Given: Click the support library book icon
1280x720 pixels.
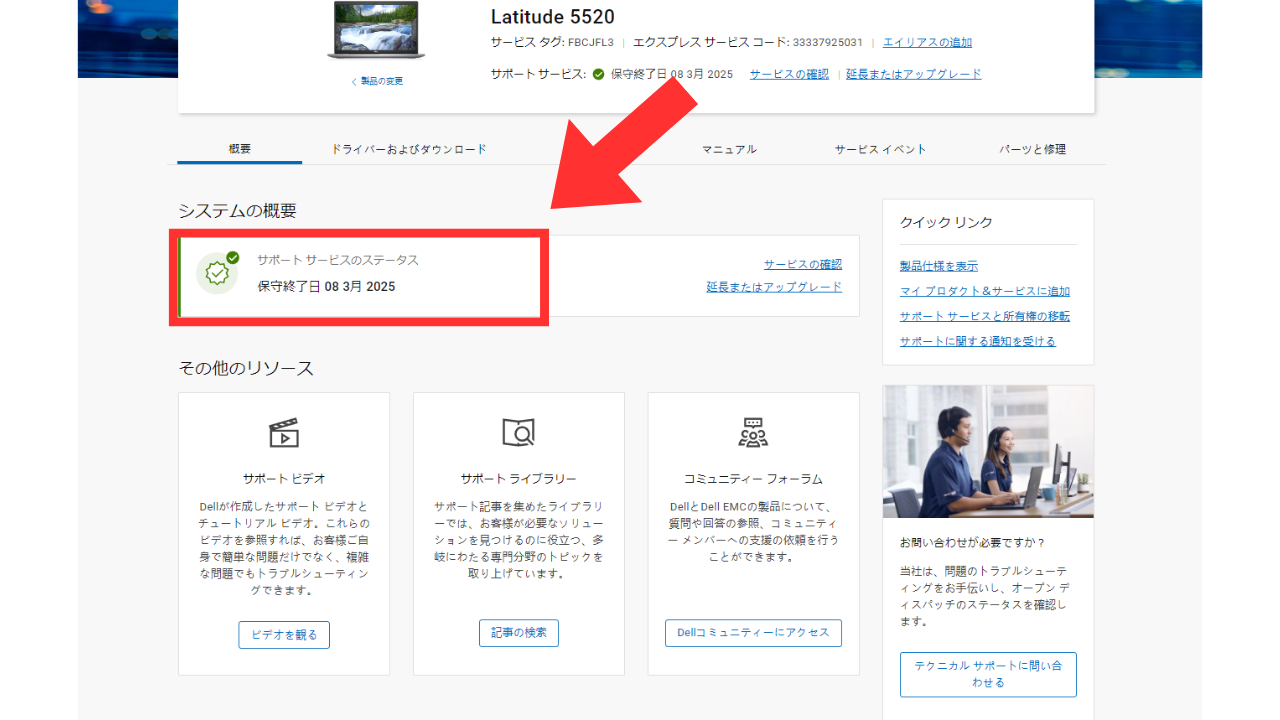Looking at the screenshot, I should tap(518, 433).
